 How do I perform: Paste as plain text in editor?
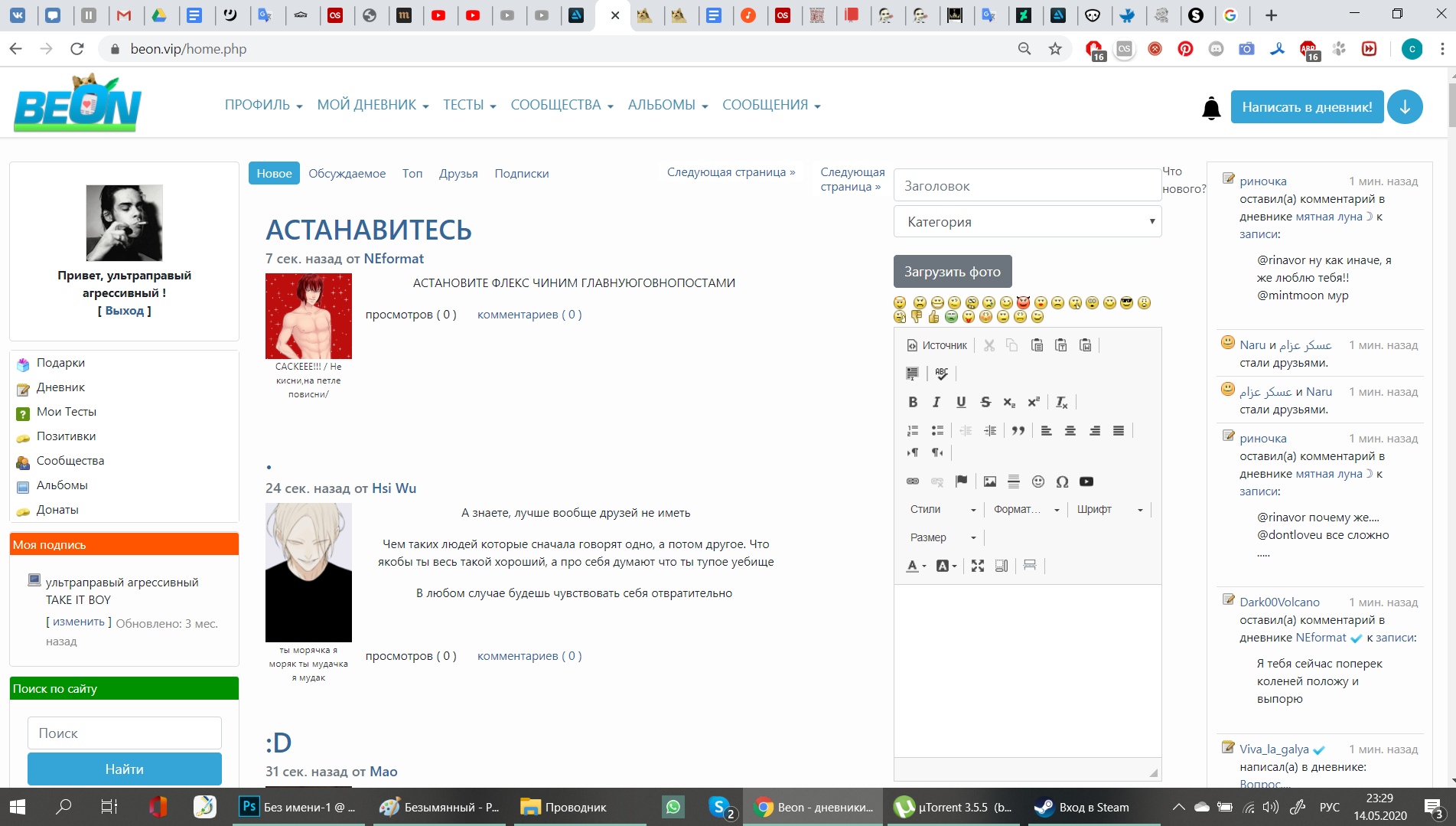tap(1061, 345)
